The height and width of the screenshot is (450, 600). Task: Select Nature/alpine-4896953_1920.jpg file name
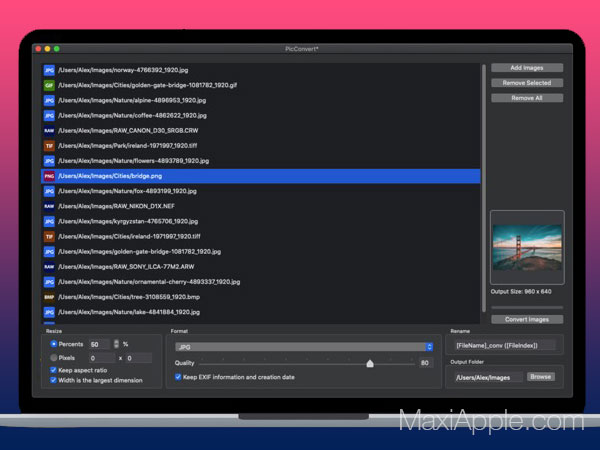pos(132,100)
